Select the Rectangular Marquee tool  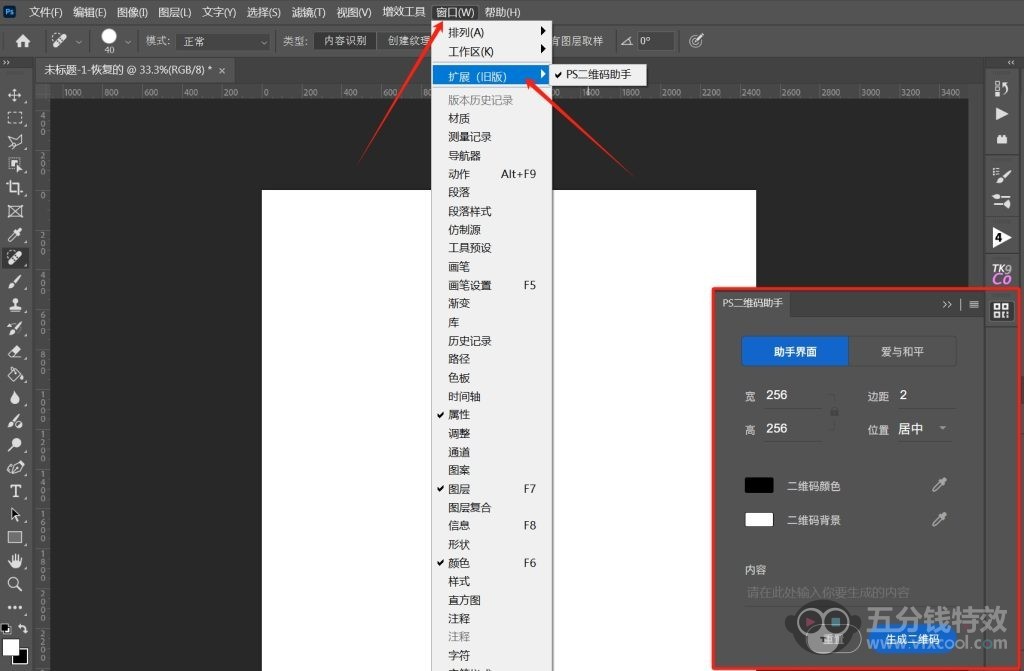pos(14,118)
